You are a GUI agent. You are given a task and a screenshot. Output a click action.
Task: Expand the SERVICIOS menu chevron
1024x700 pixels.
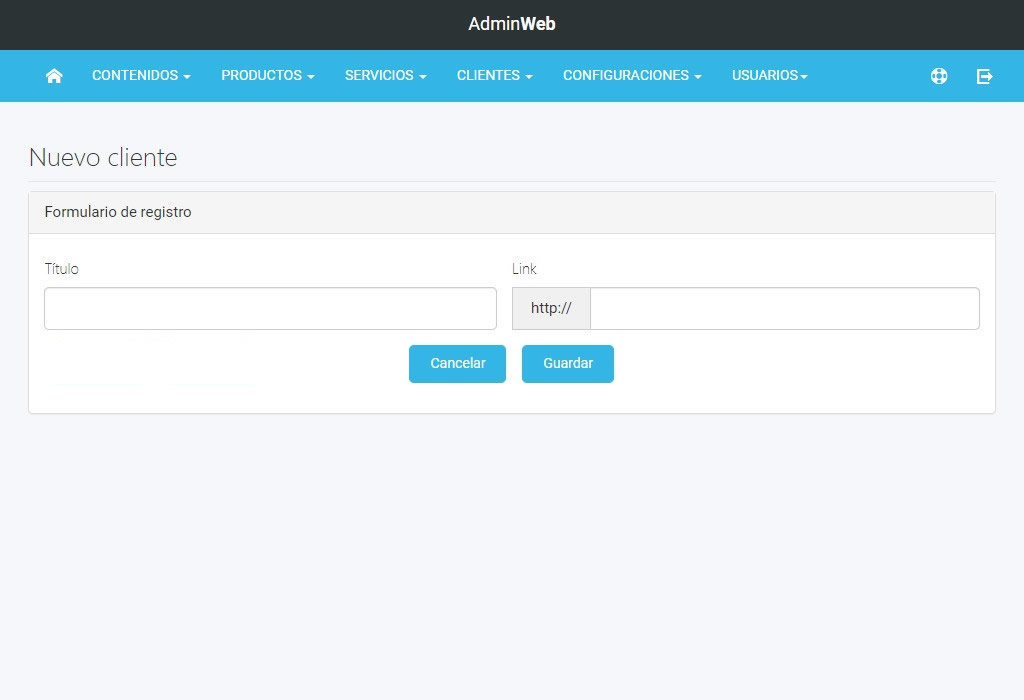422,76
